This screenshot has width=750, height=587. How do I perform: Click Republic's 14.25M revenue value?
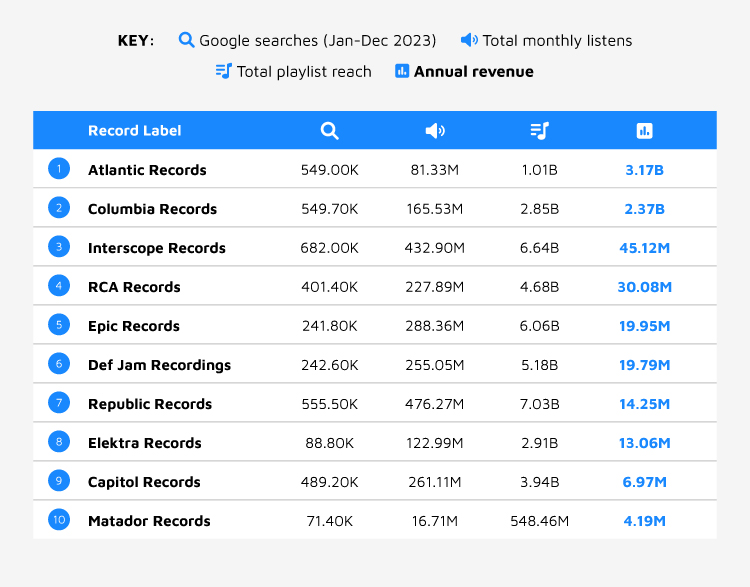coord(644,404)
